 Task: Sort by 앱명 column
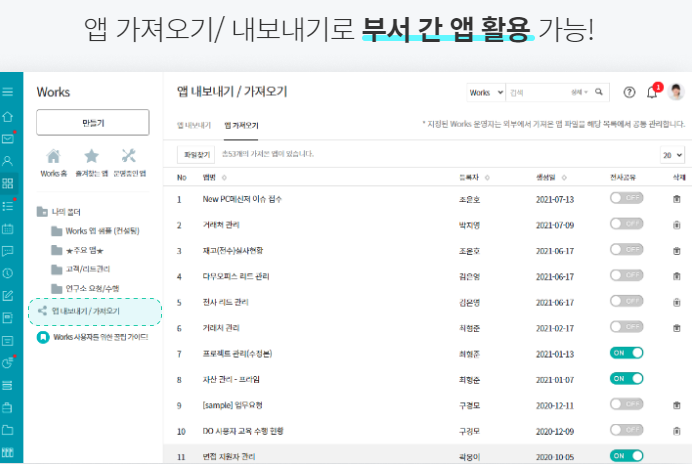point(214,177)
